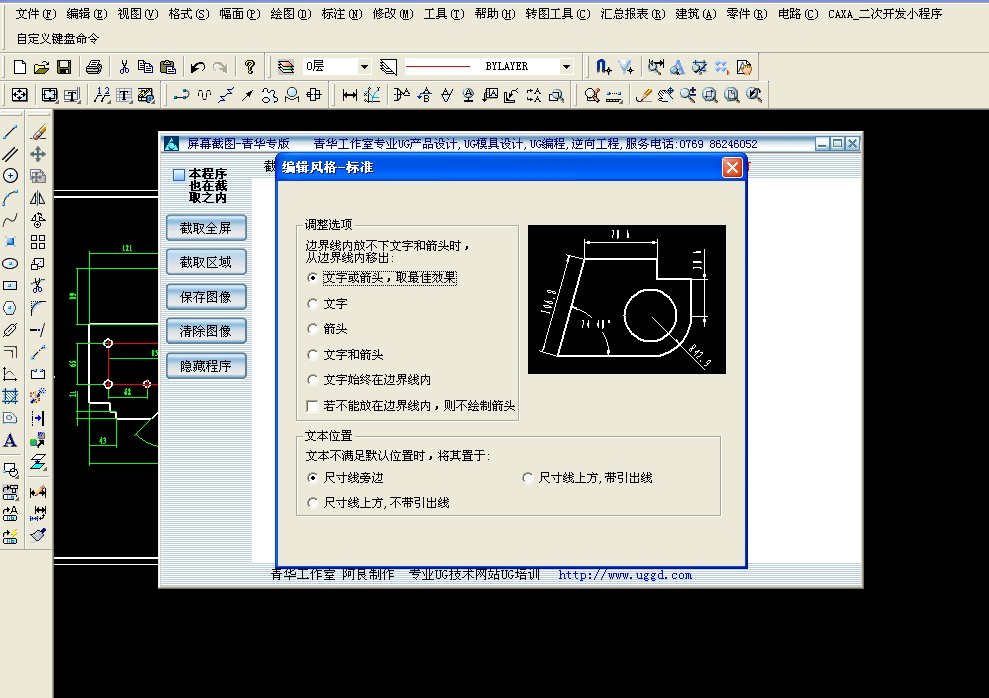
Task: Select the Fillet corner tool
Action: click(x=38, y=308)
